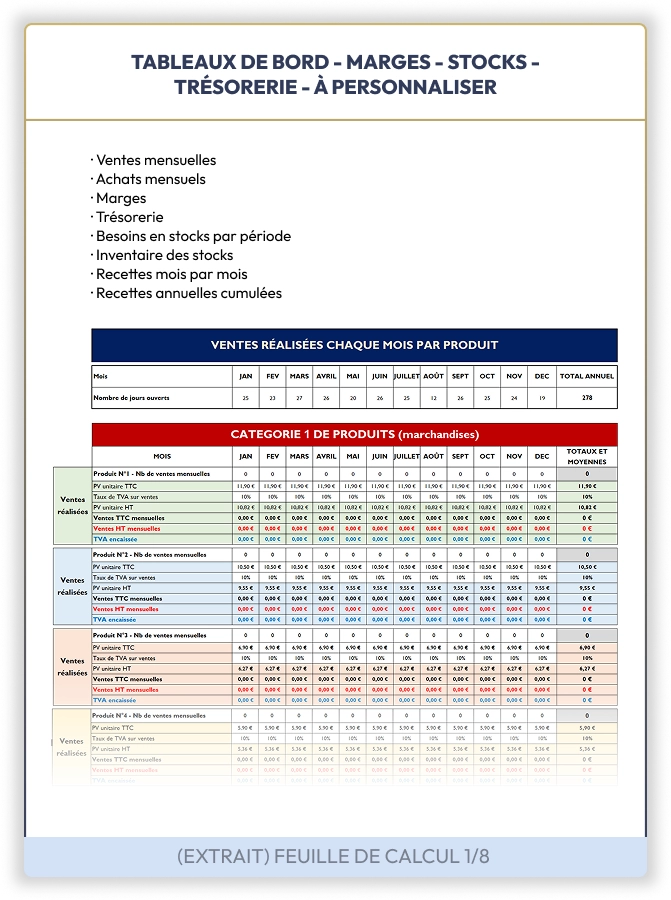Click the 'Trésorerie' bullet item in the list
The width and height of the screenshot is (671, 900).
click(129, 217)
